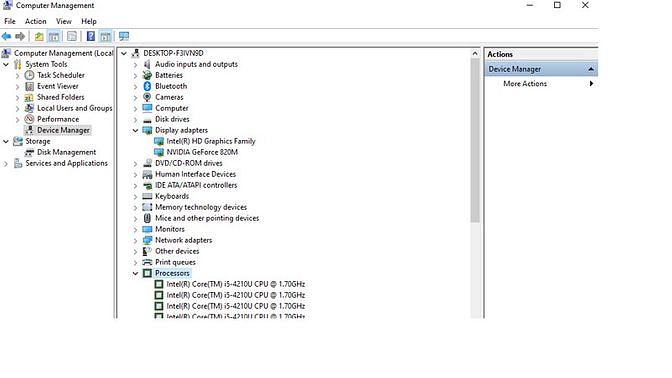Collapse the Device Manager actions header
The height and width of the screenshot is (378, 672).
tap(591, 69)
